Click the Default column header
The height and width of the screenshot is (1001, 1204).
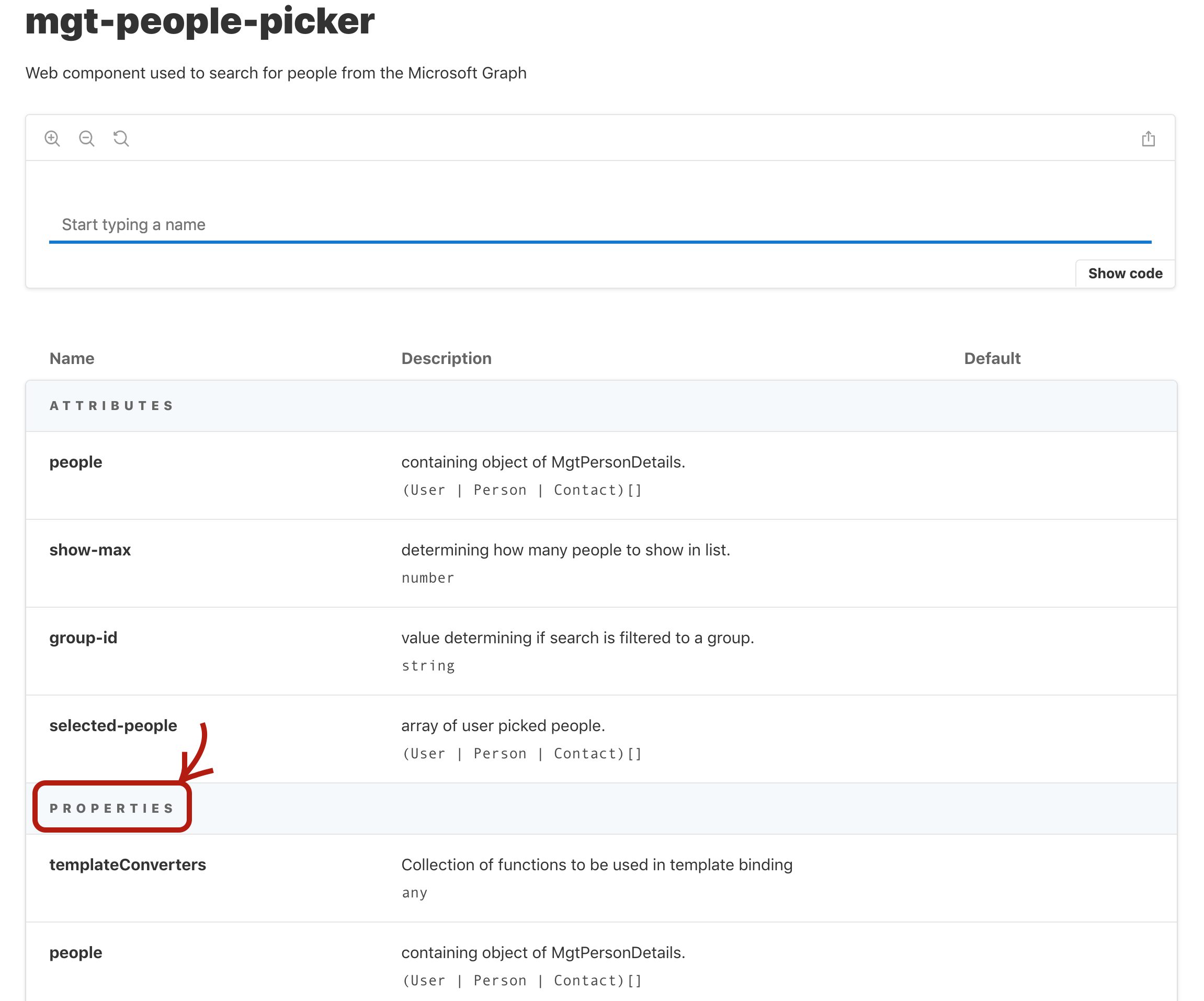992,358
